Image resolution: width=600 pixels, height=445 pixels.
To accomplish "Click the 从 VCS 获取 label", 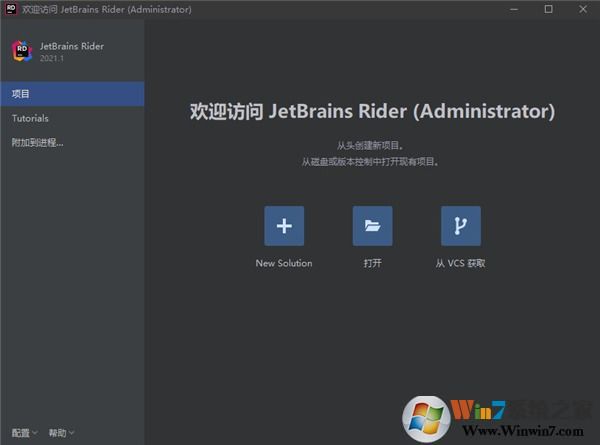I will [x=460, y=263].
